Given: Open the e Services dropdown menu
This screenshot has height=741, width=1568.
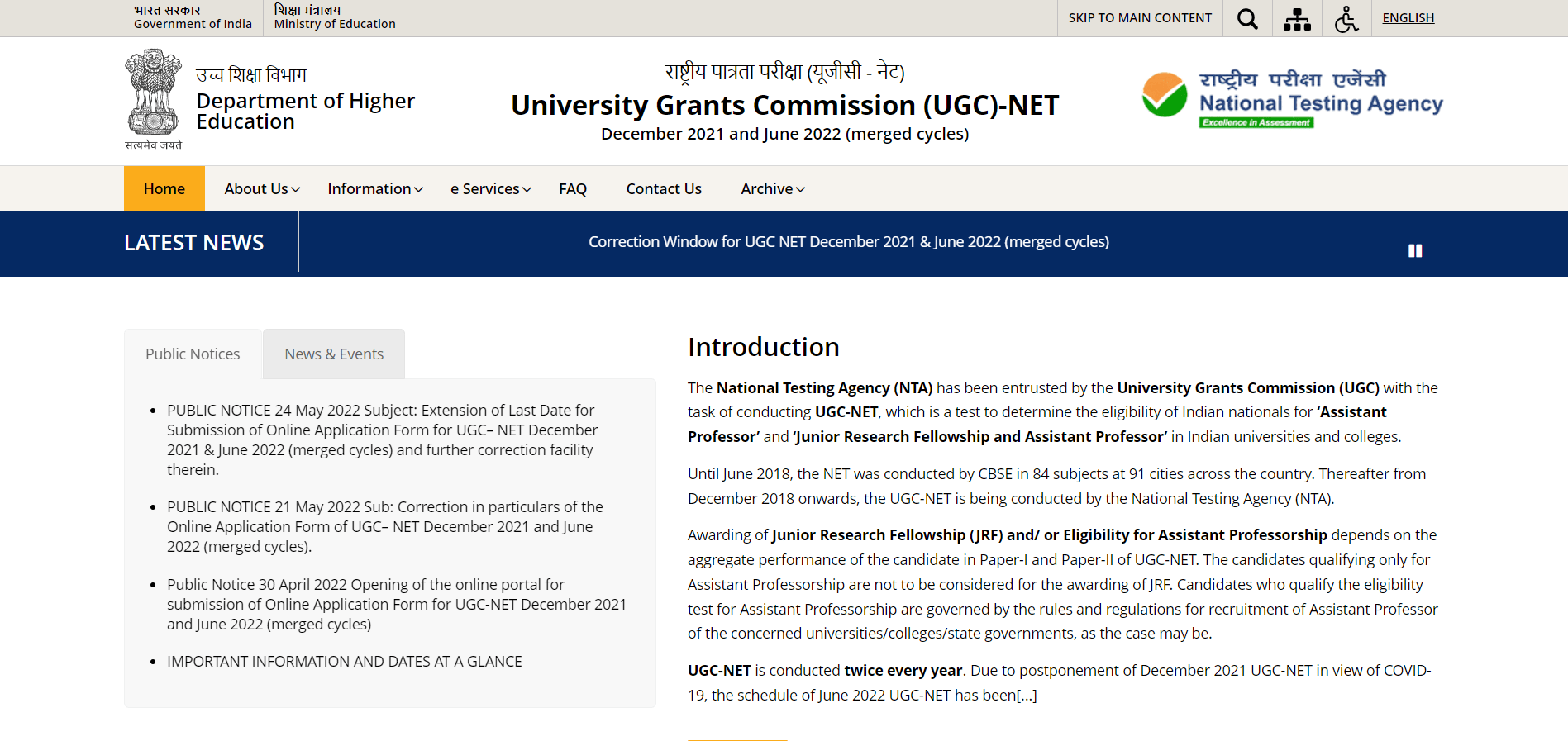Looking at the screenshot, I should 491,189.
